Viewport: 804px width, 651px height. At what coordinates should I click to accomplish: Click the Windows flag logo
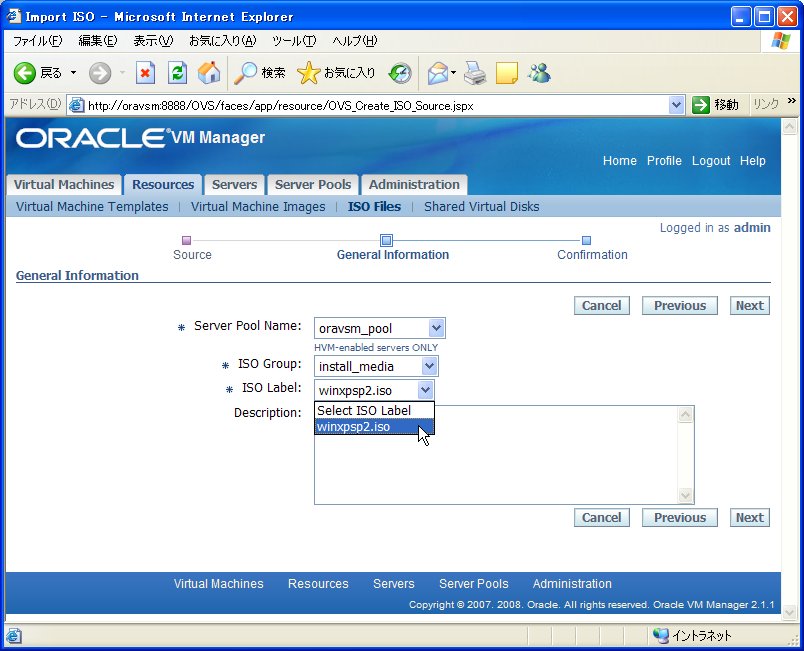pyautogui.click(x=780, y=40)
